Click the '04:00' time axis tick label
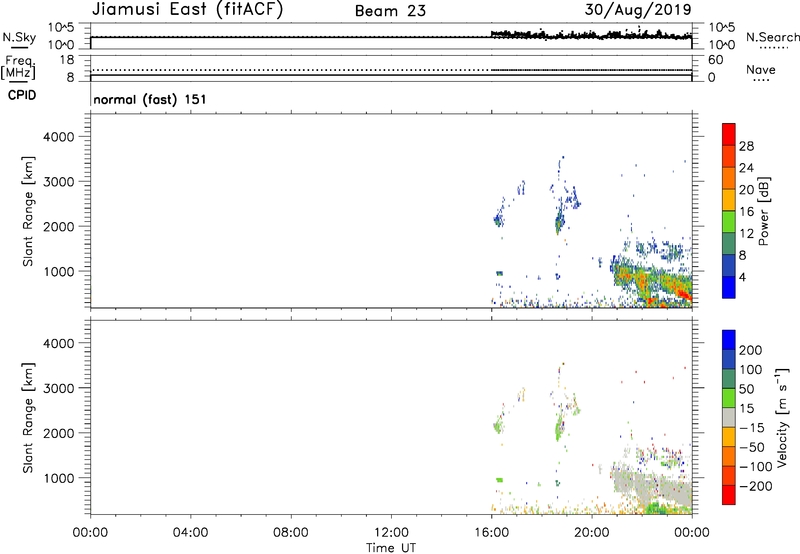The image size is (800, 554). click(x=190, y=533)
